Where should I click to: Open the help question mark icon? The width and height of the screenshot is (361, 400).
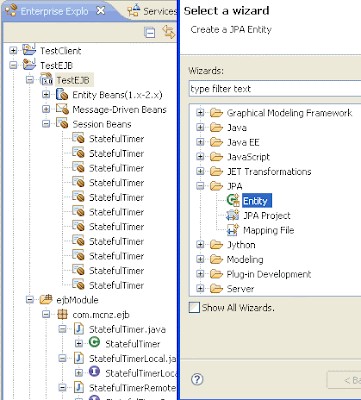197,379
